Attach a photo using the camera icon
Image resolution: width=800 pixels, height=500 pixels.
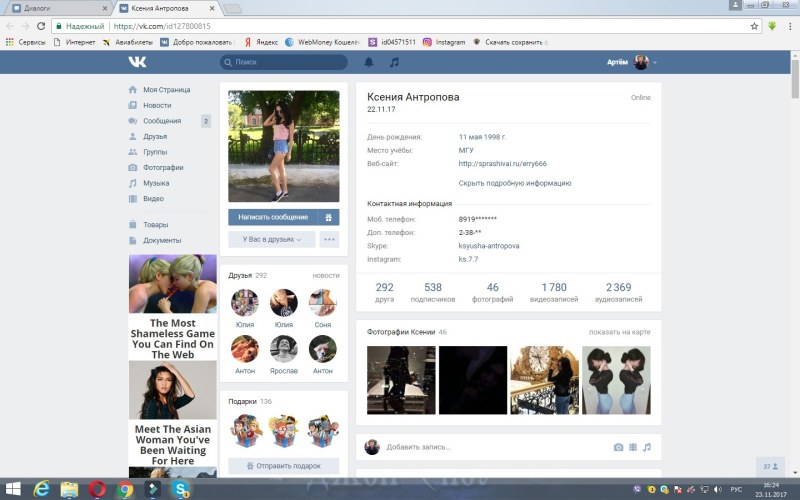[x=618, y=447]
